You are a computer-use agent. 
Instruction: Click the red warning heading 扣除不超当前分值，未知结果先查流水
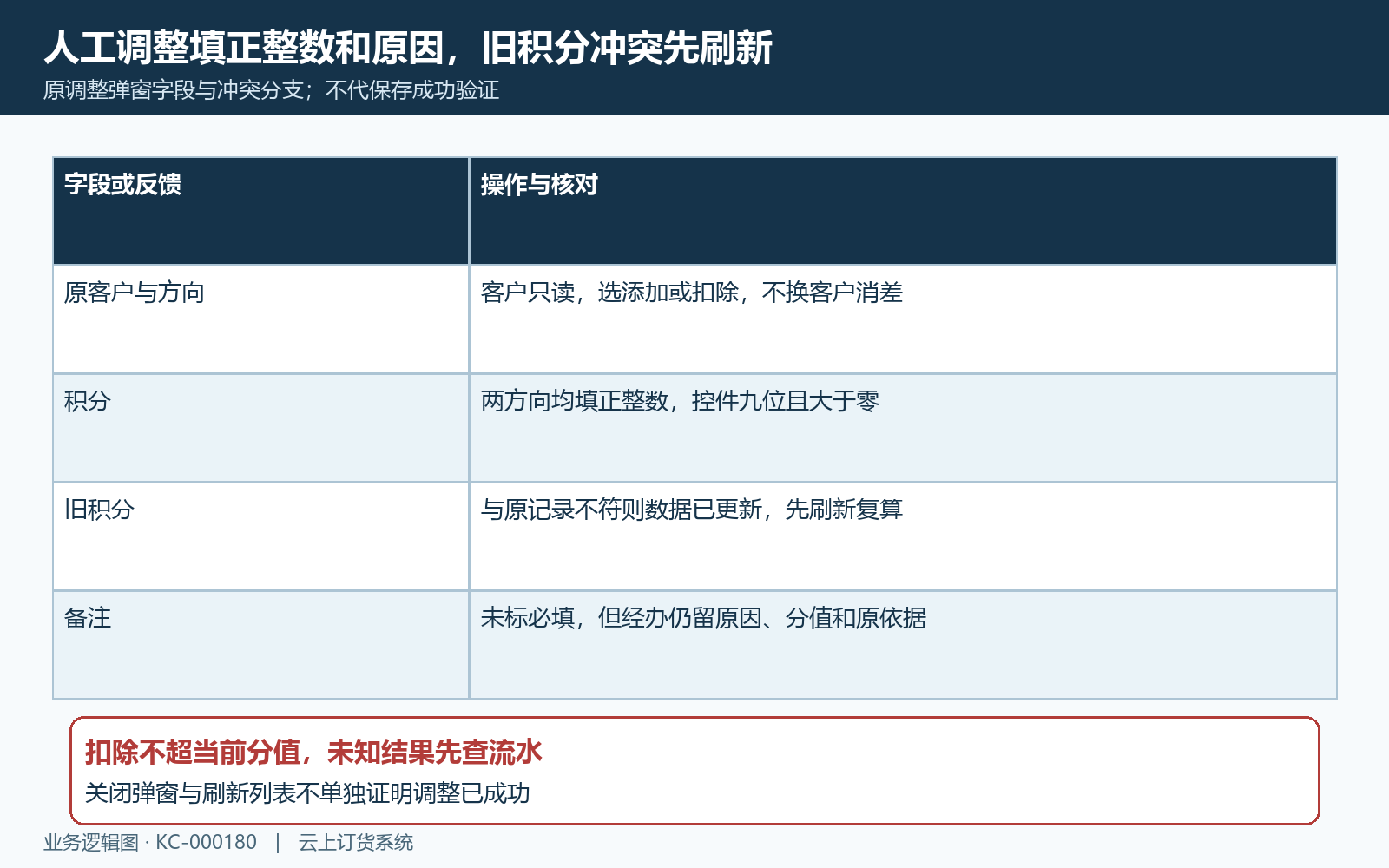click(313, 752)
